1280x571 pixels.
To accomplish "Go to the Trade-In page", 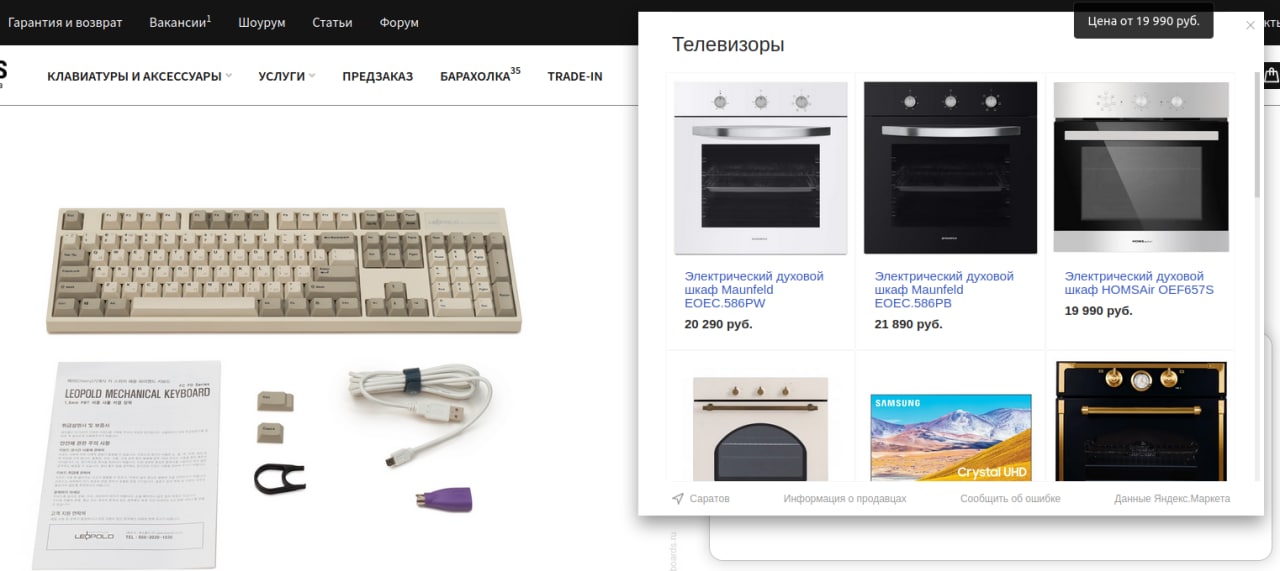I will (575, 76).
